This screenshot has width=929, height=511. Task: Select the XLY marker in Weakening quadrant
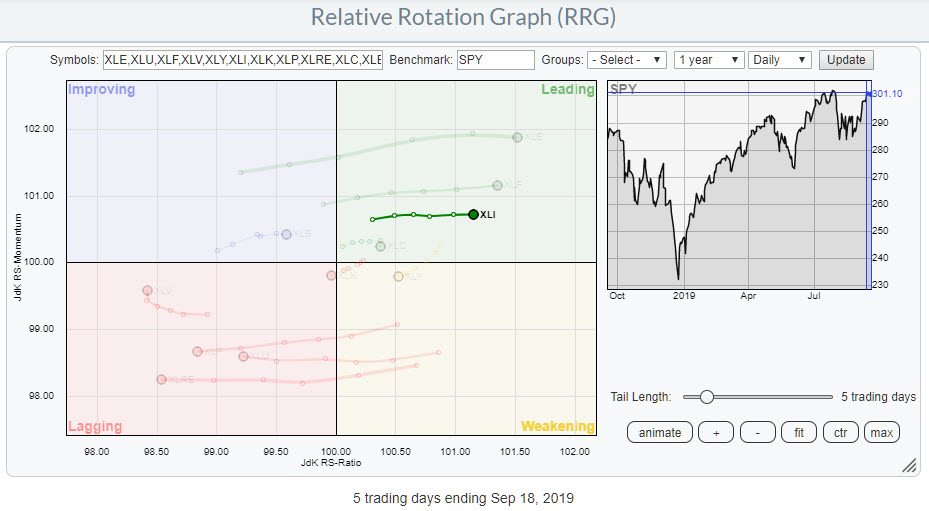[x=398, y=276]
